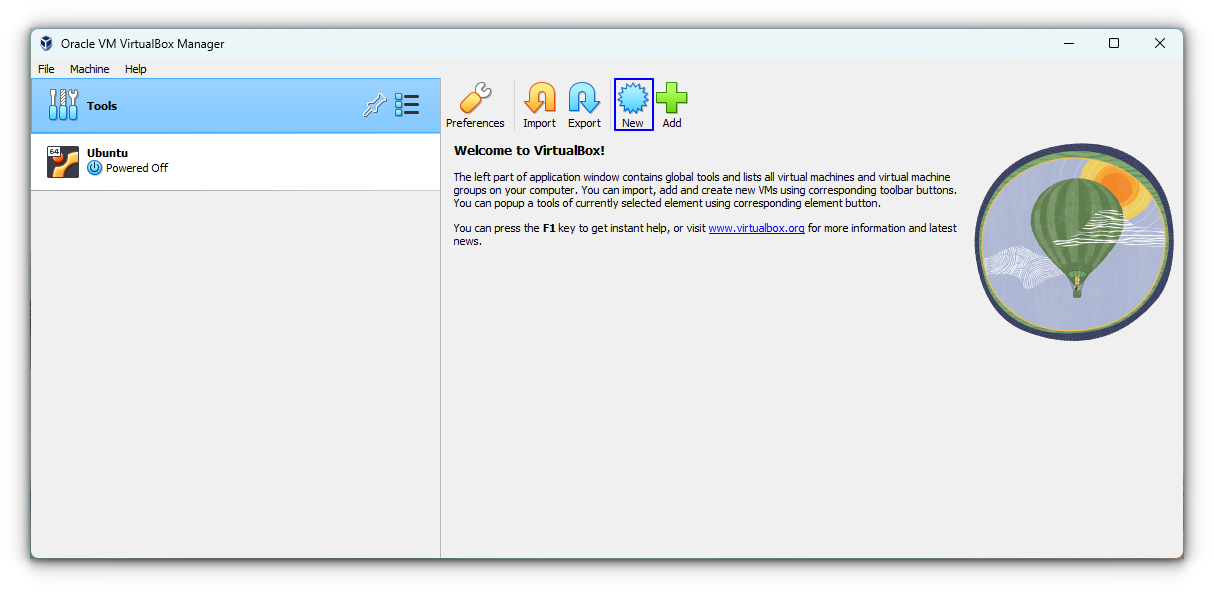Maximize the VirtualBox Manager window
The height and width of the screenshot is (591, 1214).
click(x=1114, y=44)
